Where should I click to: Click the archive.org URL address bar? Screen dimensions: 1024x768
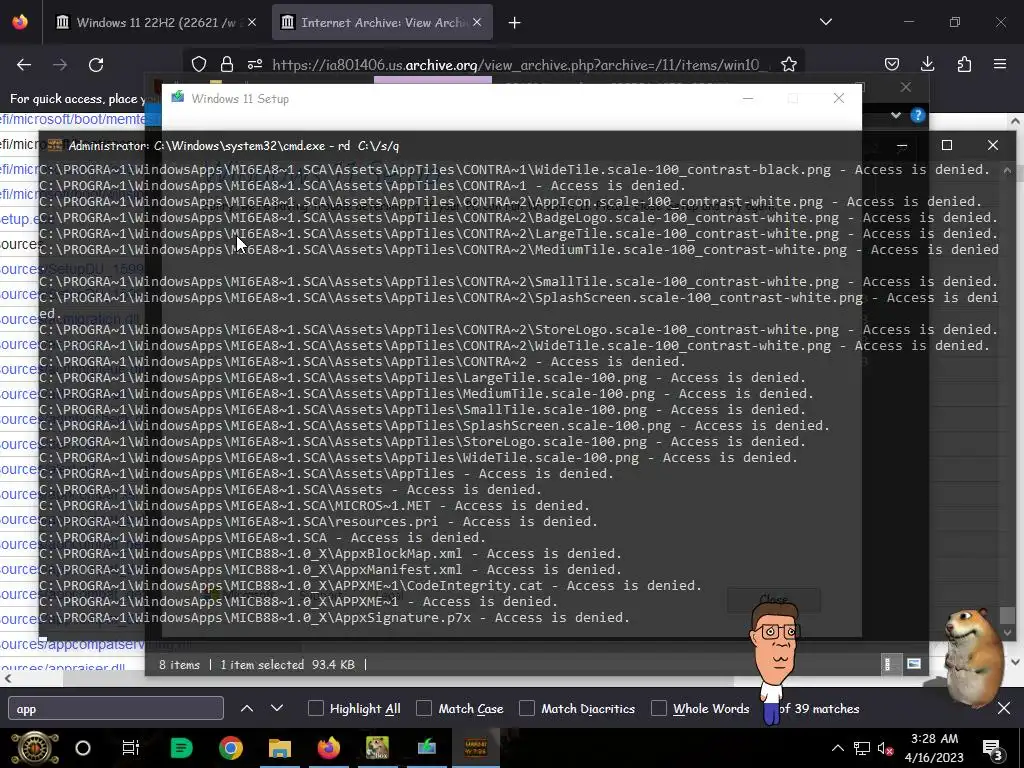tap(516, 65)
